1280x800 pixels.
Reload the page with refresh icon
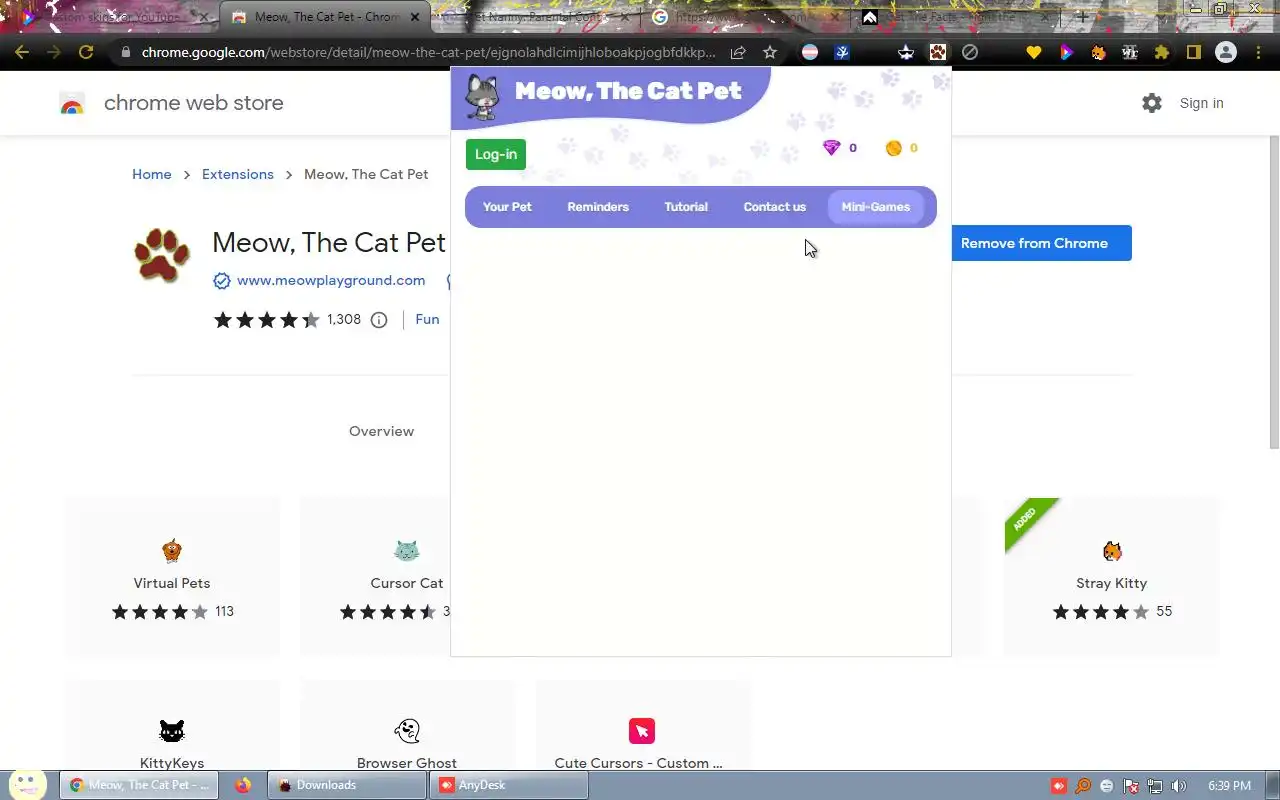[x=86, y=52]
